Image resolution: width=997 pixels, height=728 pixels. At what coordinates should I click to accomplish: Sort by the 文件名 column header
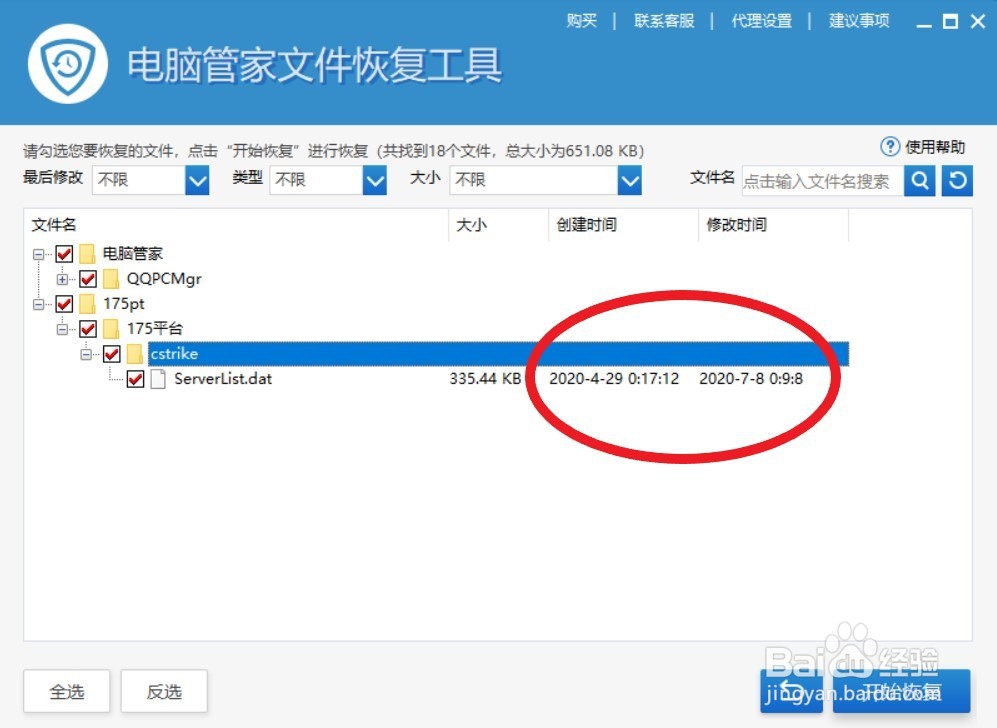coord(54,224)
